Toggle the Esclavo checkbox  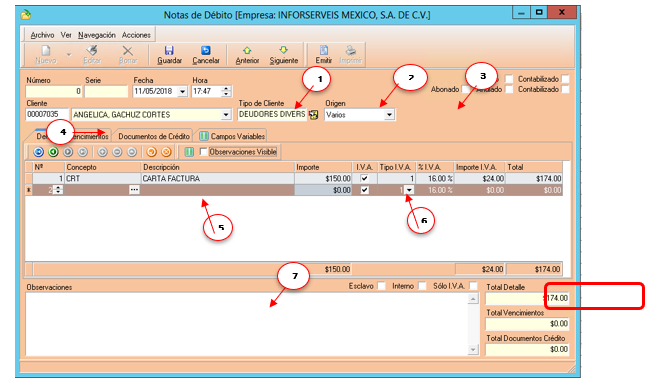pyautogui.click(x=381, y=286)
